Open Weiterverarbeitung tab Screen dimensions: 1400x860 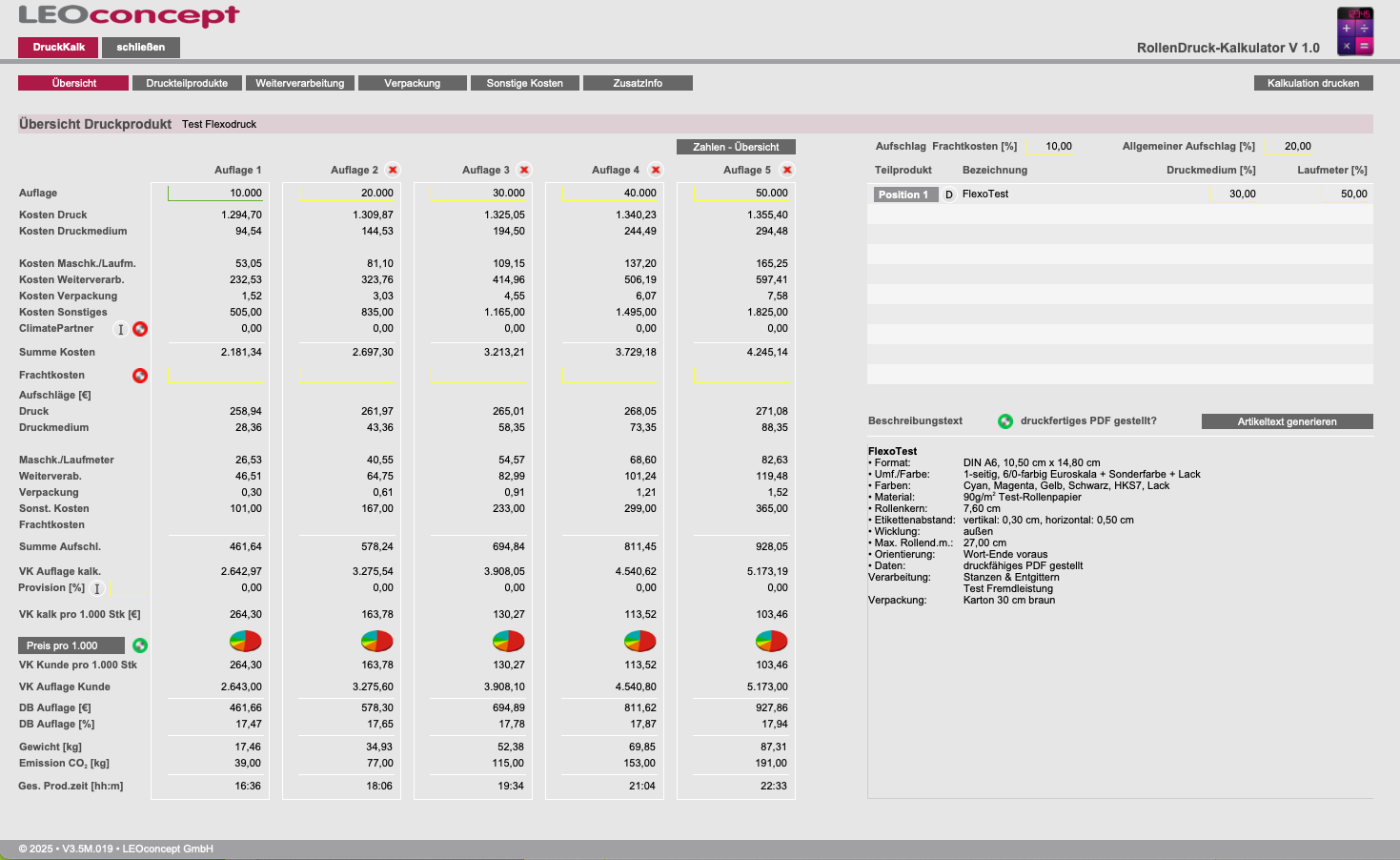[300, 83]
